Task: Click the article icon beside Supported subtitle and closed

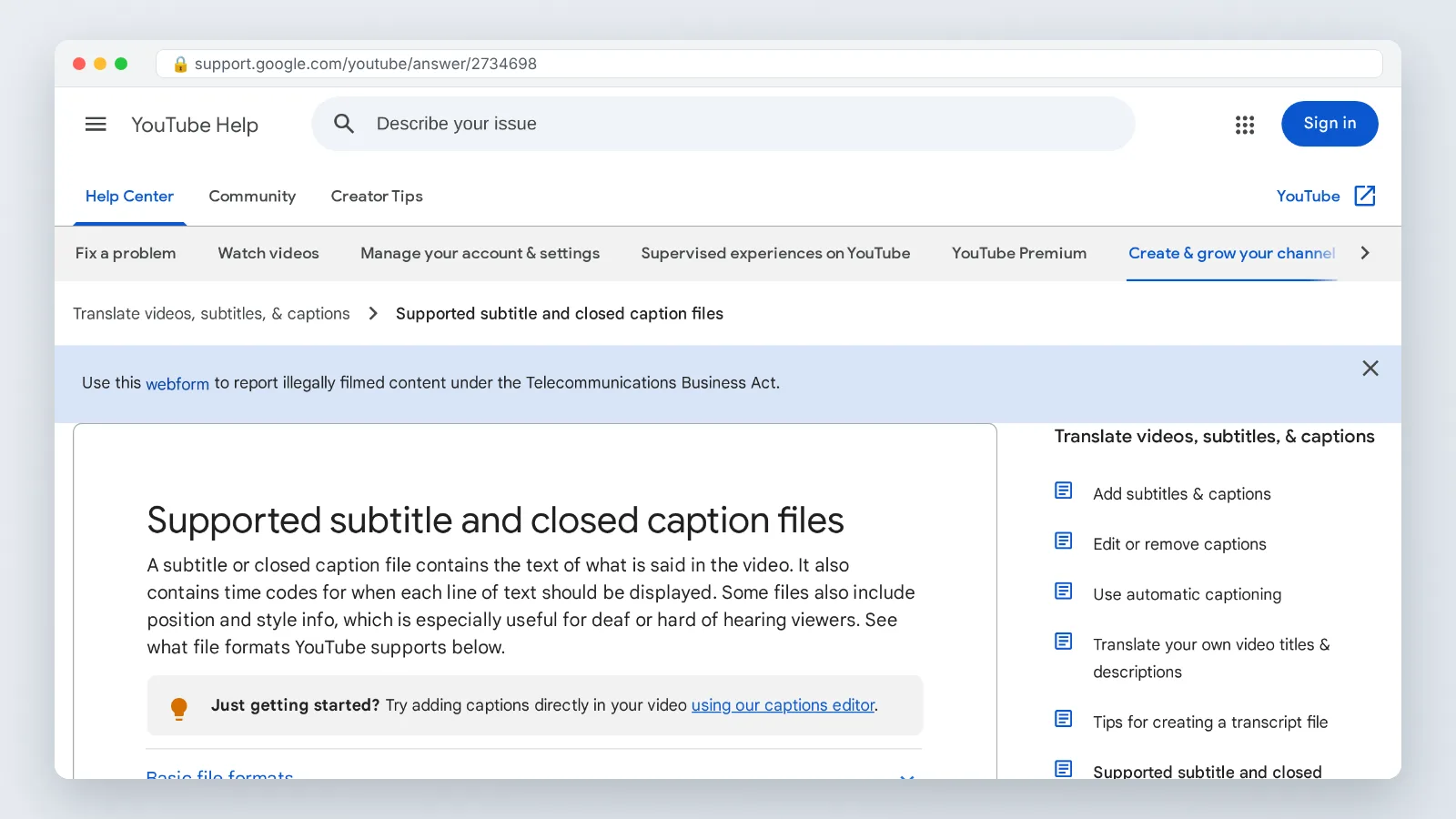Action: 1063,768
